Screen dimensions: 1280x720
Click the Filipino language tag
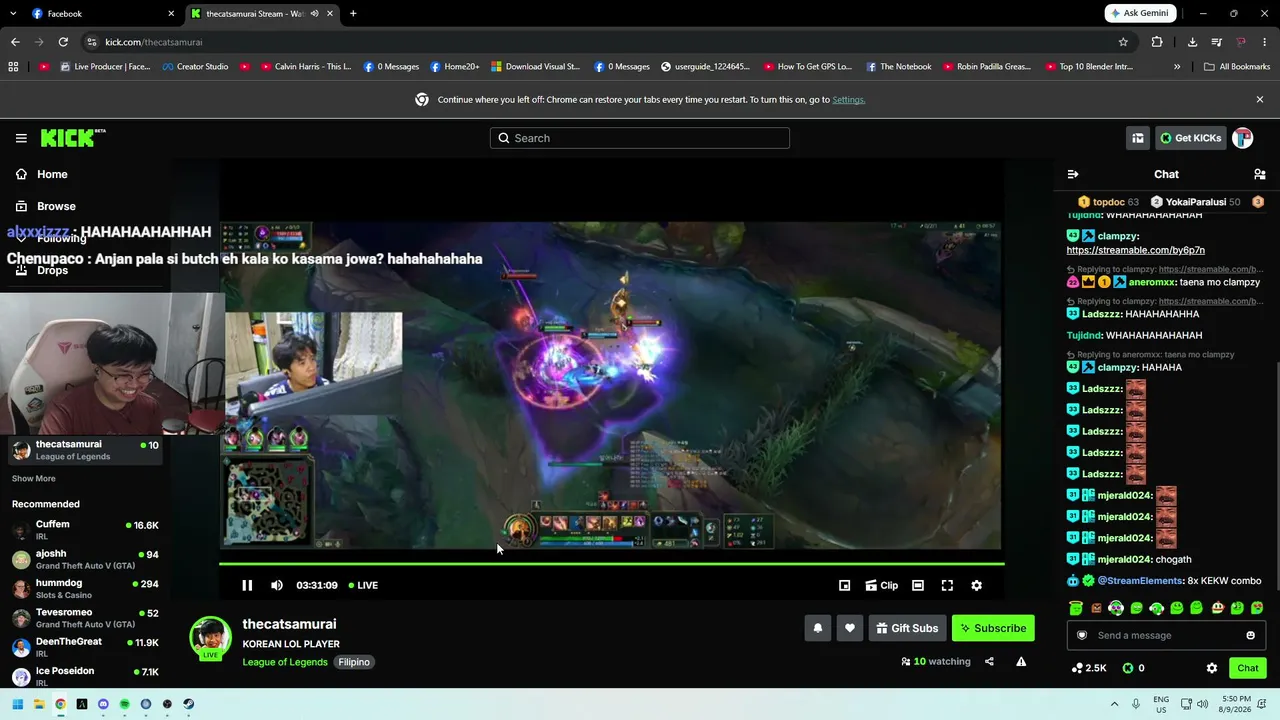tap(354, 662)
